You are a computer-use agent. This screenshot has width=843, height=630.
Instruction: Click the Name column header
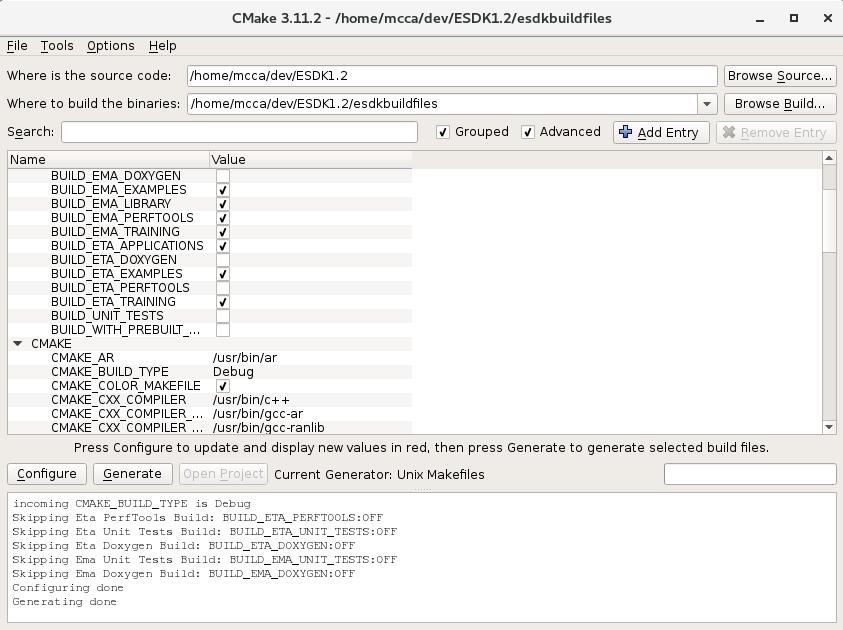click(109, 160)
